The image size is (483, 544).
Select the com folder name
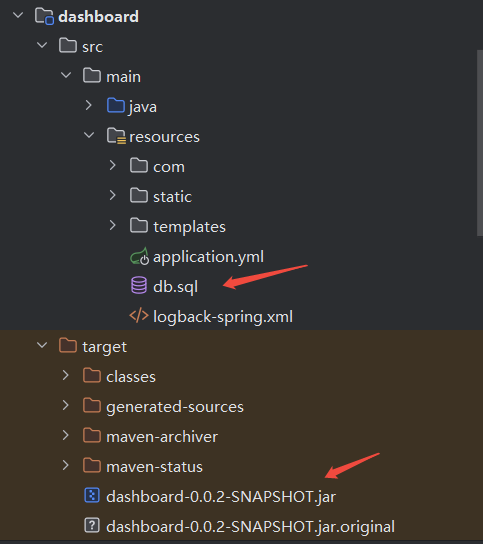coord(169,167)
